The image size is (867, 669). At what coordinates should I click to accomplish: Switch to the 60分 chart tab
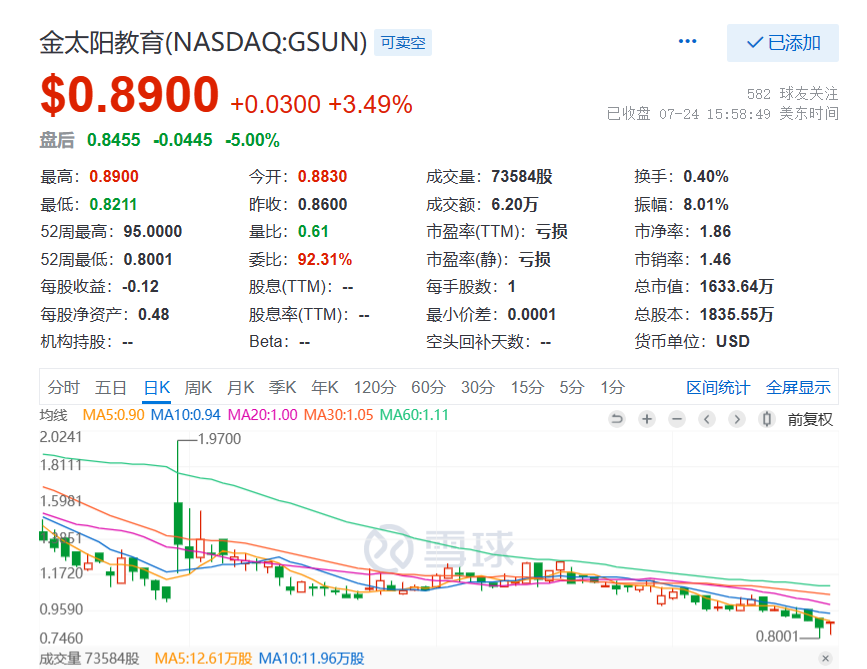tap(428, 387)
